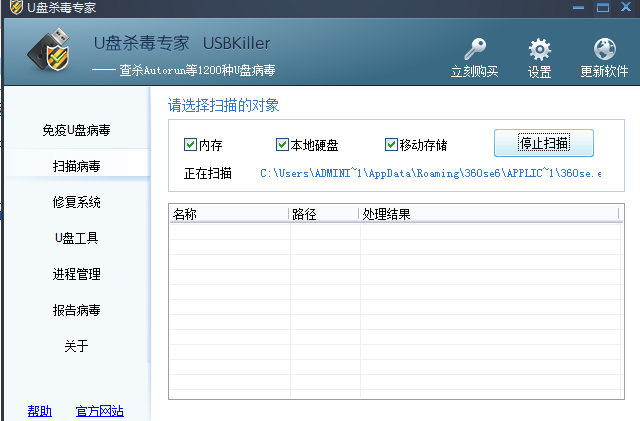Select the 扫描病毒 sidebar item

[x=76, y=166]
